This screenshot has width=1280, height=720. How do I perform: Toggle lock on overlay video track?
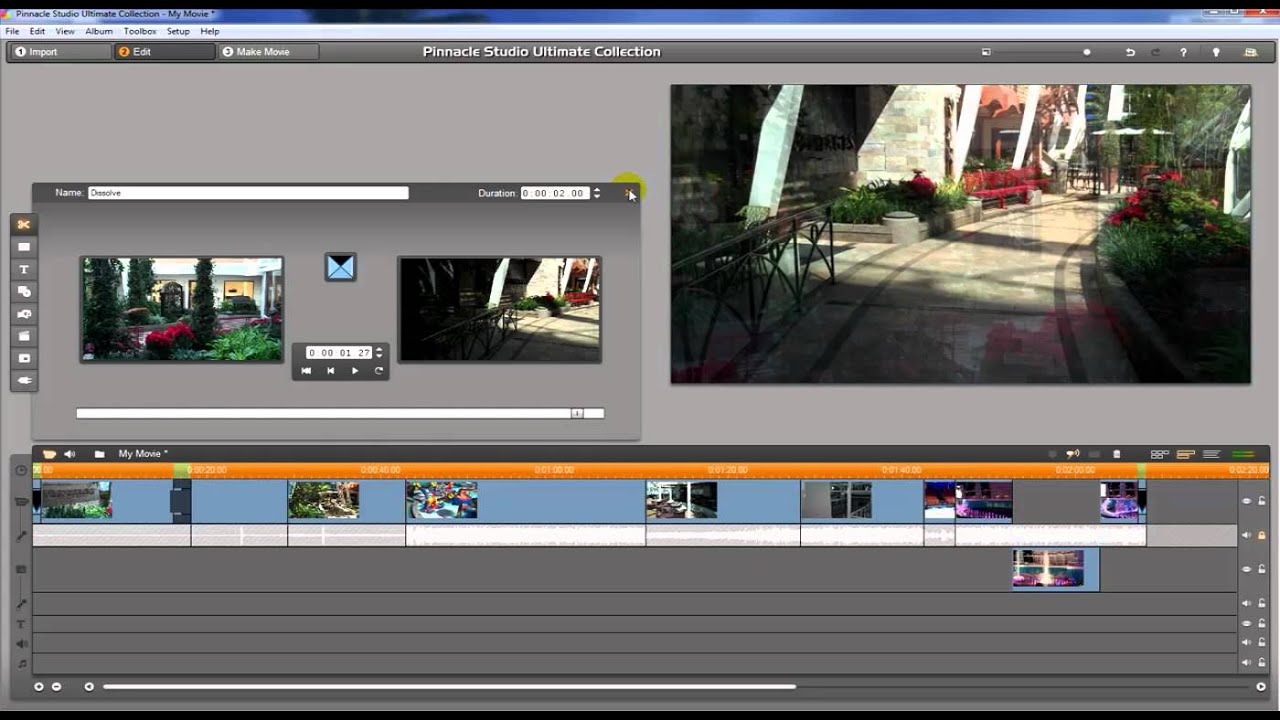click(x=1262, y=569)
